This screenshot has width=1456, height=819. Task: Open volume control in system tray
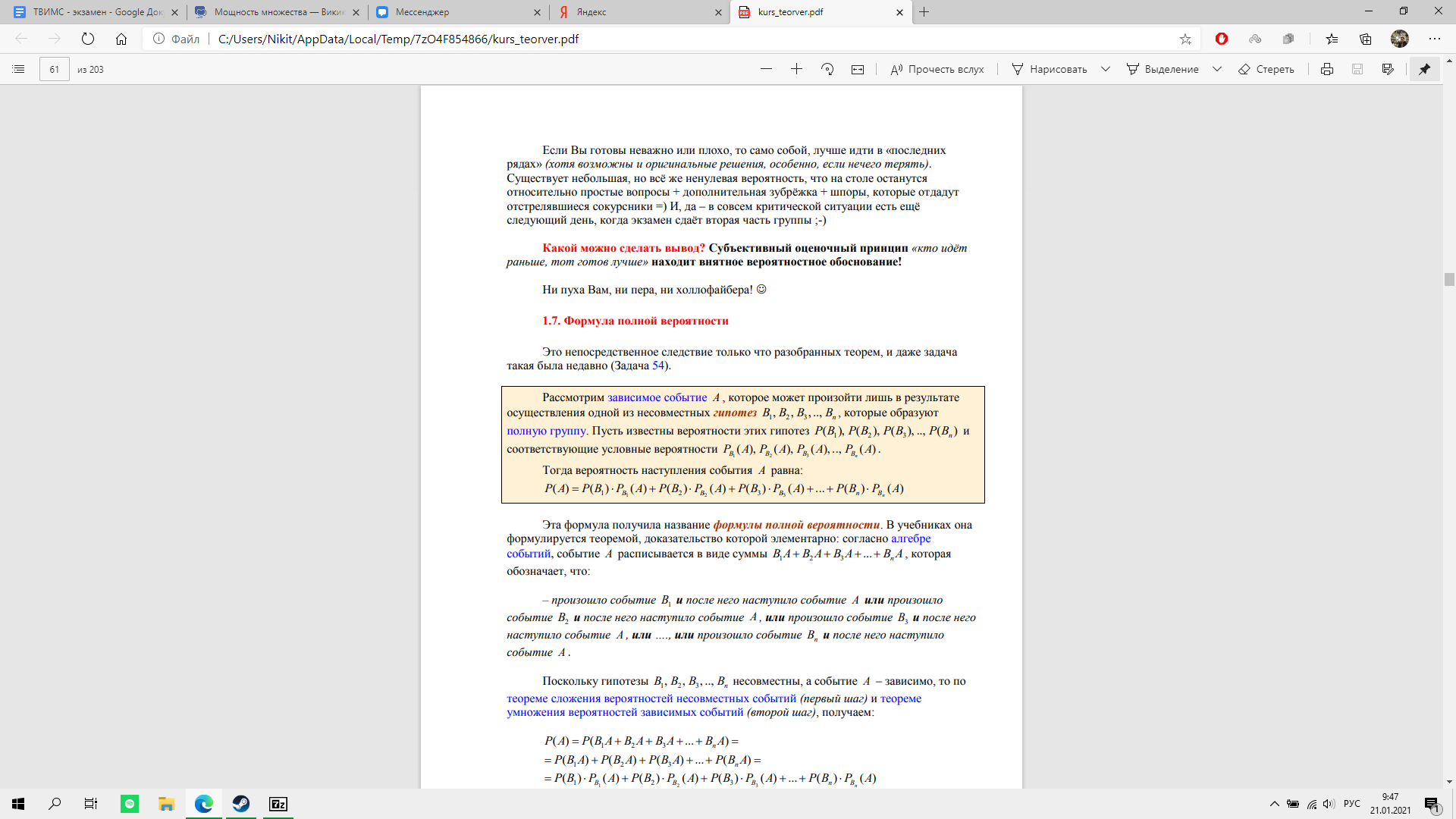[1329, 804]
